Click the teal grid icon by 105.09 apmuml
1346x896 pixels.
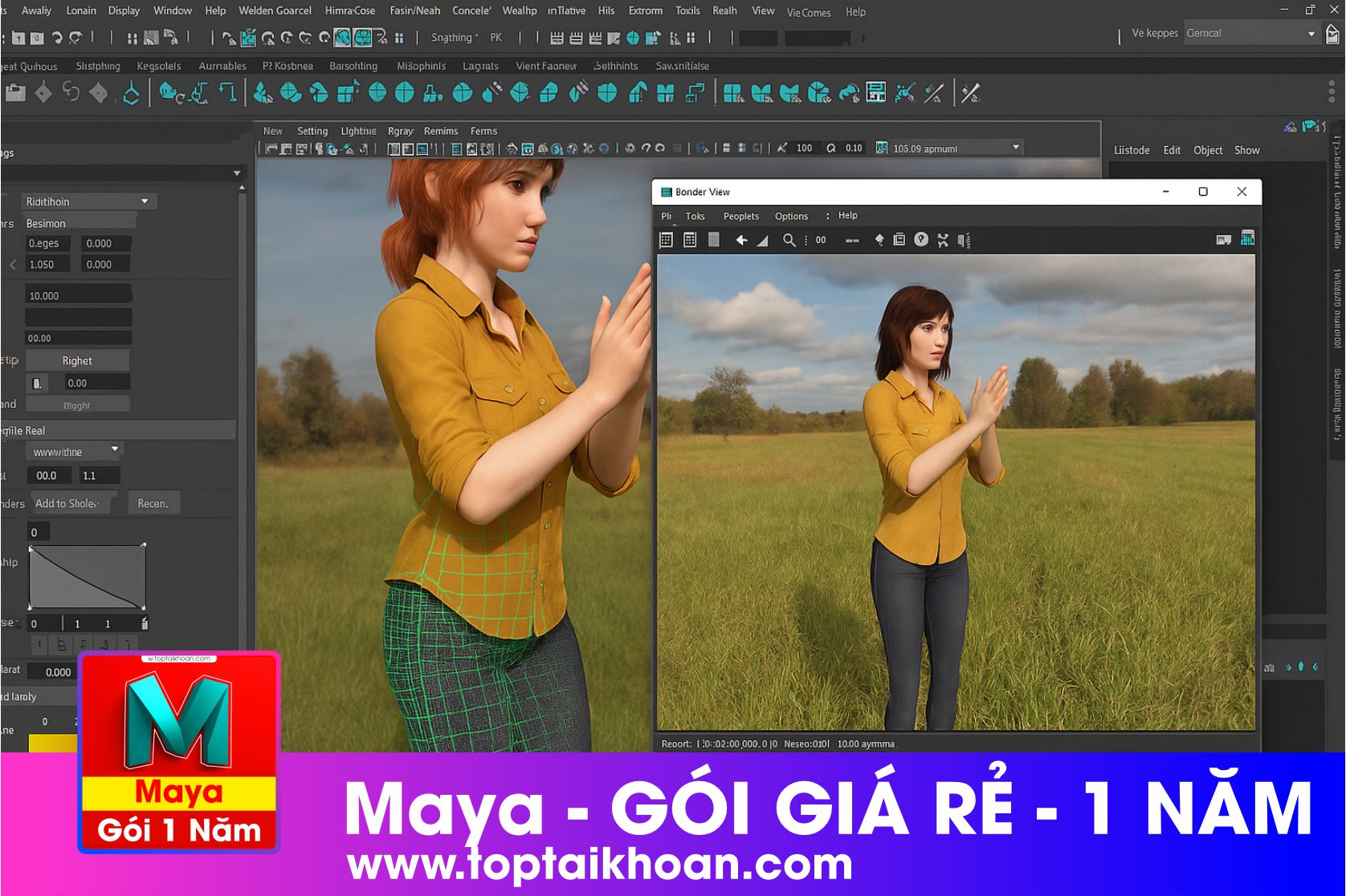pos(882,148)
